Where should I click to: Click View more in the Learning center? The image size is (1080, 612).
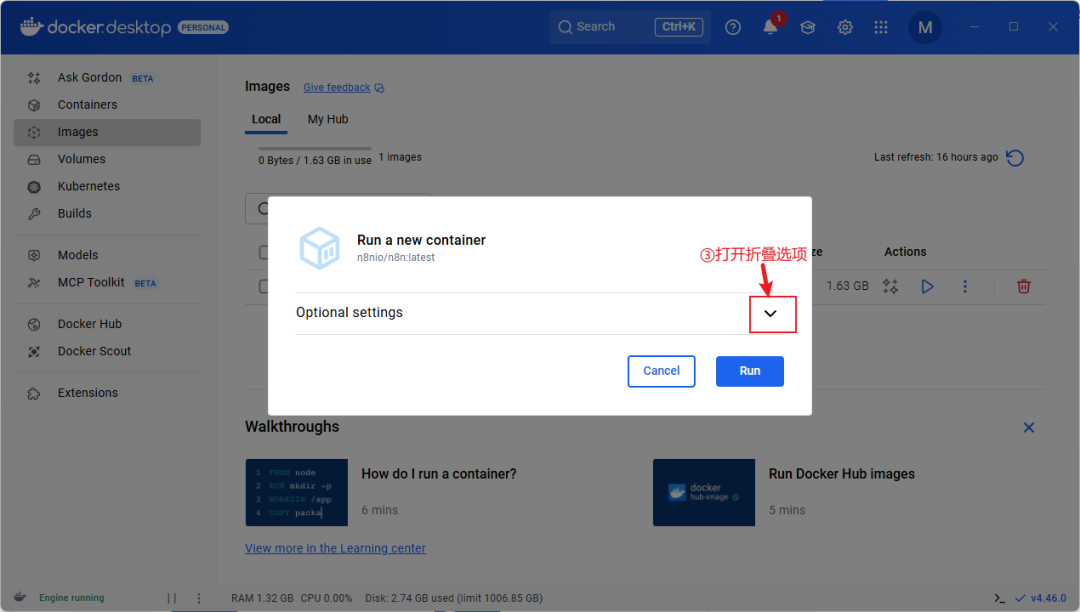335,549
